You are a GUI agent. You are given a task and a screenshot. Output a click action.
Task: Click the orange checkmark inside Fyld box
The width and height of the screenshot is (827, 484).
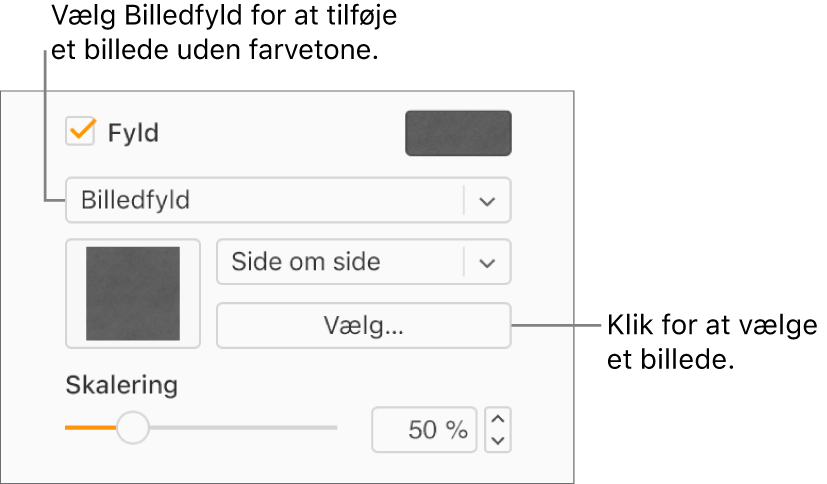(83, 130)
